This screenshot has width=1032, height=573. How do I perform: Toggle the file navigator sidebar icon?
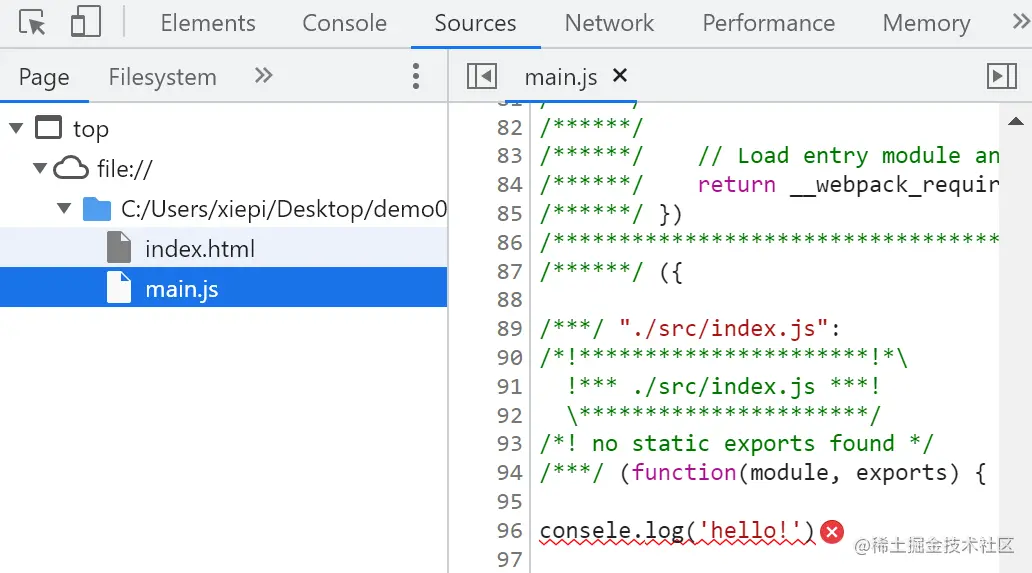click(x=482, y=76)
